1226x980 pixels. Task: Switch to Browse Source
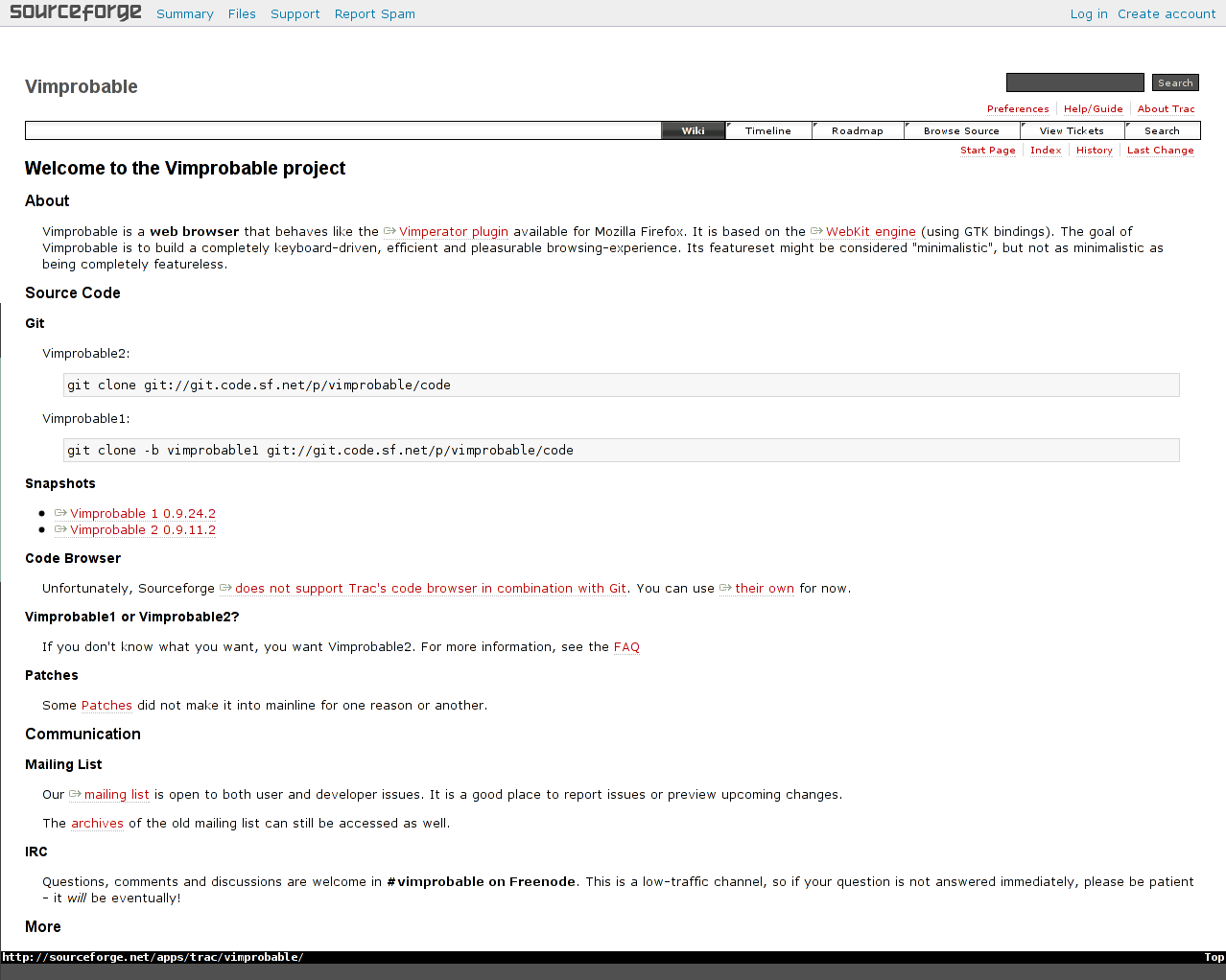coord(961,130)
